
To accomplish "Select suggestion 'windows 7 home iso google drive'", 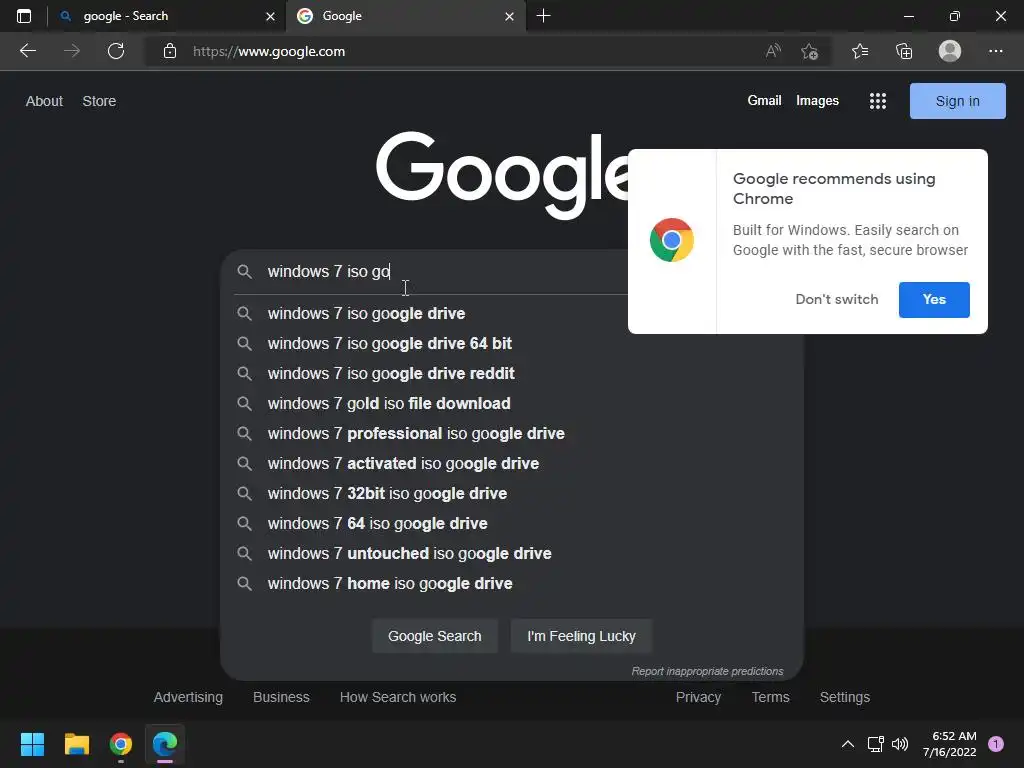I will (x=511, y=584).
